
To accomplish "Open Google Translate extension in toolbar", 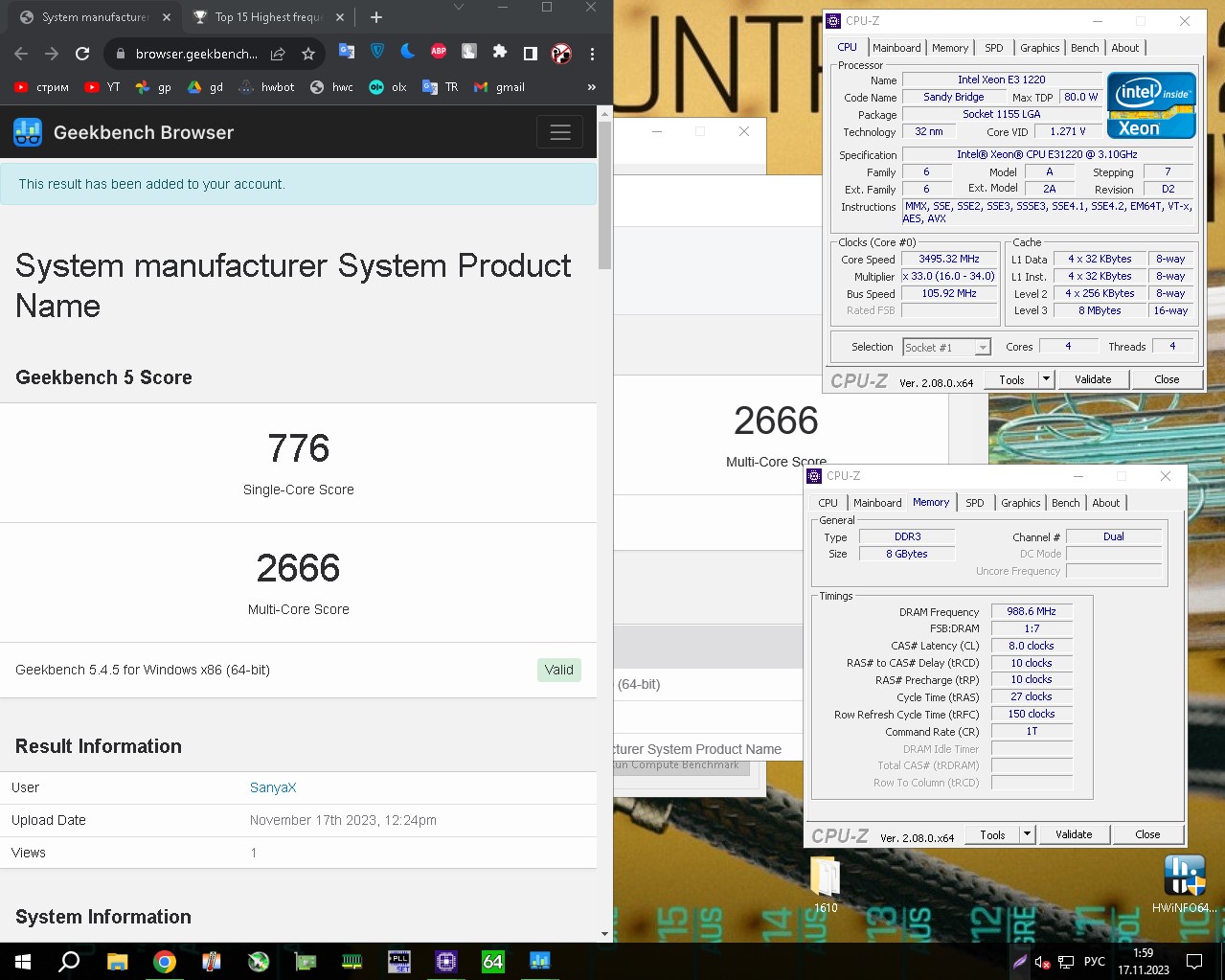I will [x=347, y=52].
